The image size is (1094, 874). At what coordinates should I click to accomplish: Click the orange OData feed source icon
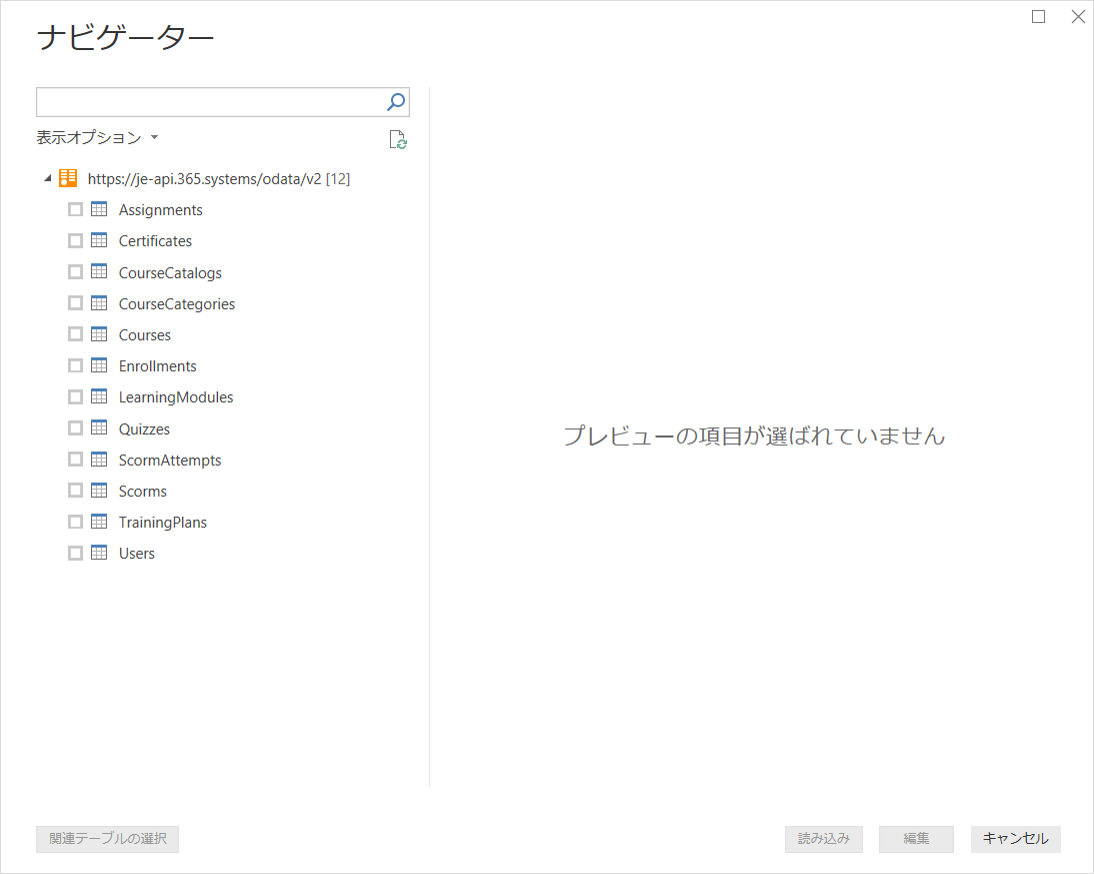(x=68, y=179)
